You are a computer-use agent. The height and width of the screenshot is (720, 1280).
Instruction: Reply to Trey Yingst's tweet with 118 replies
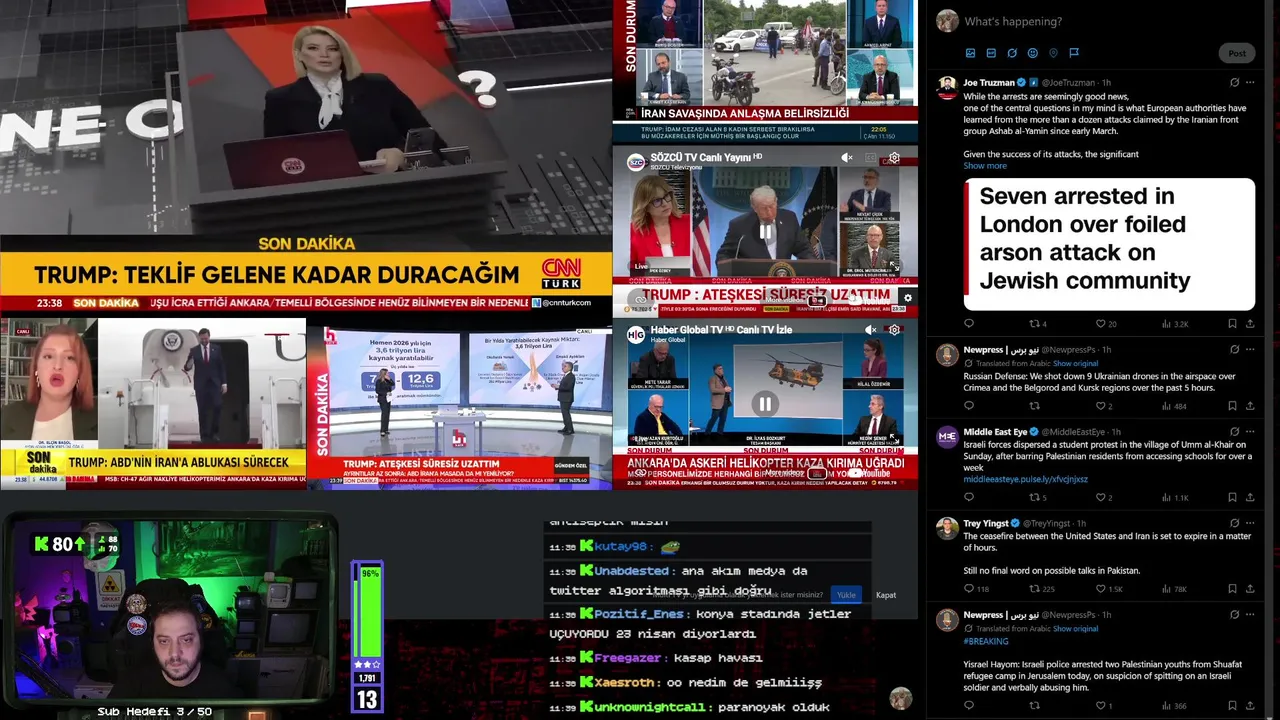click(975, 589)
